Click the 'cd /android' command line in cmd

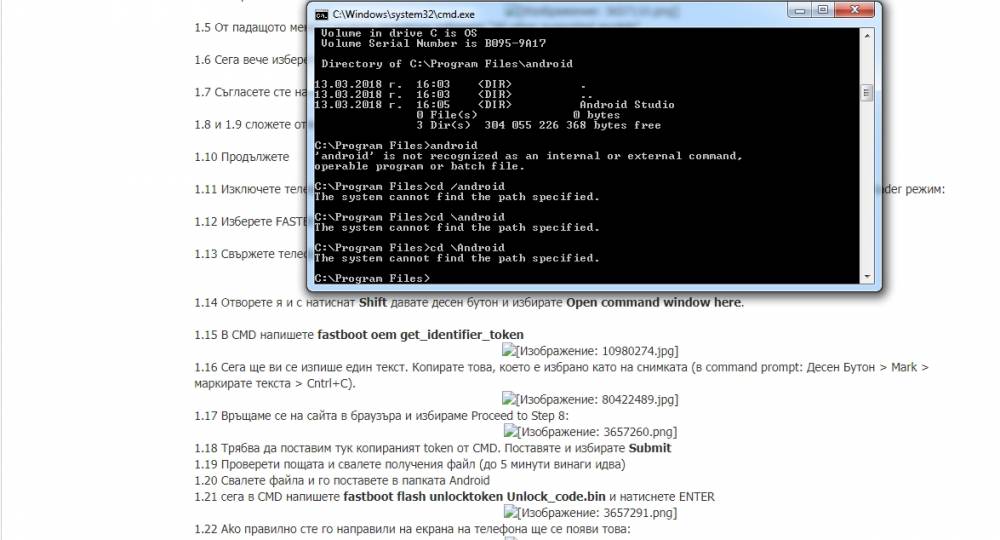409,186
